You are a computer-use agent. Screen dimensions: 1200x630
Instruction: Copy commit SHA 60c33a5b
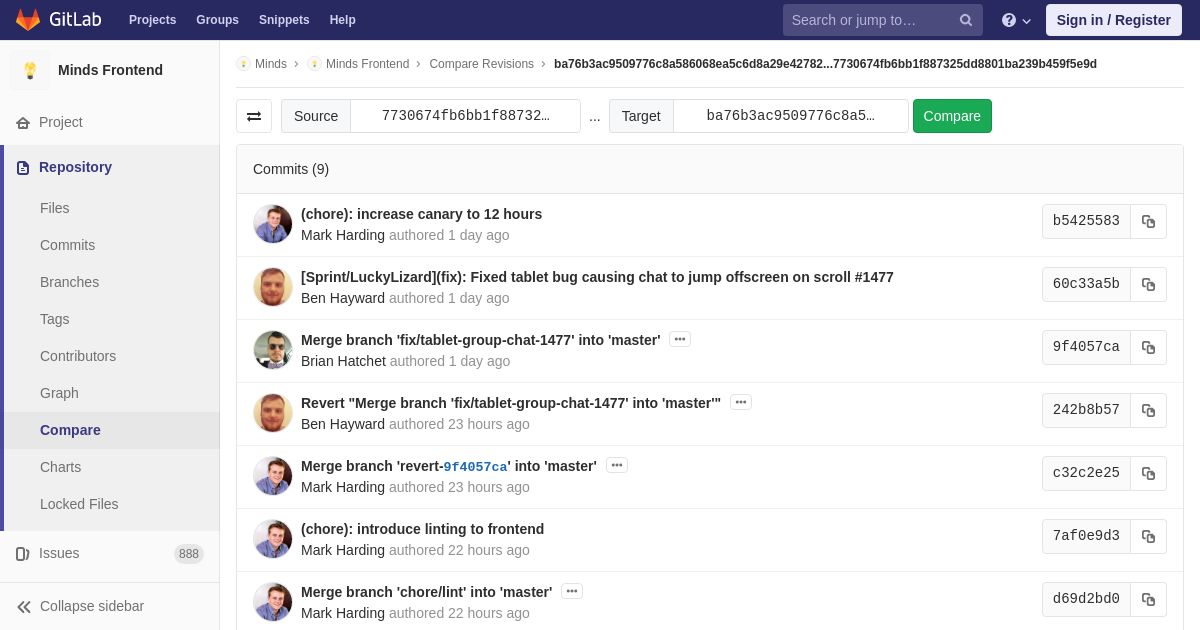pos(1148,285)
